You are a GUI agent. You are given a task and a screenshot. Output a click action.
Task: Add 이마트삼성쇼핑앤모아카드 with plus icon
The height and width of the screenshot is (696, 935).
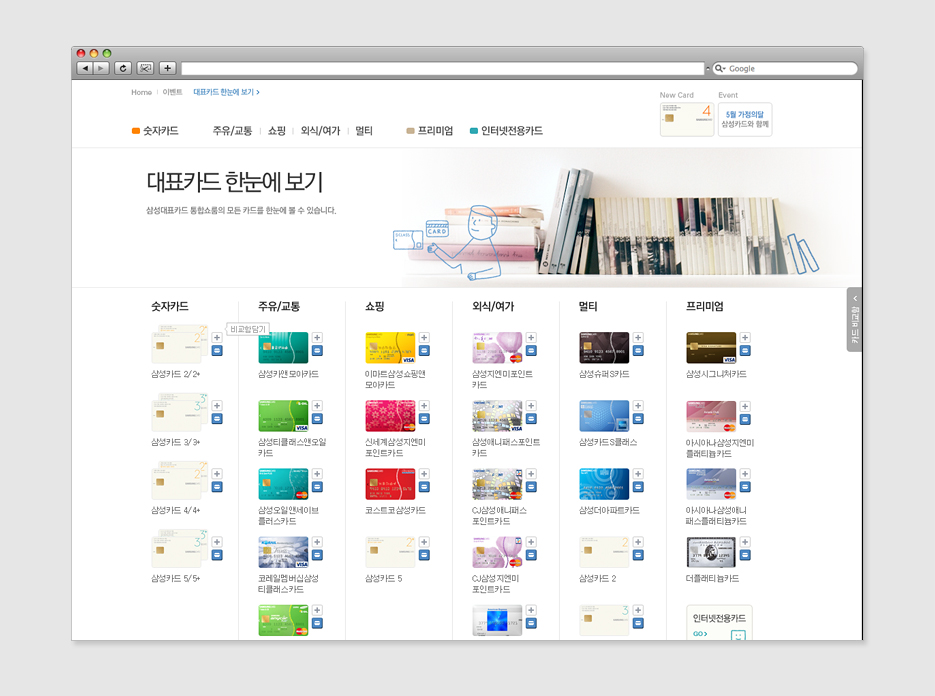(424, 338)
